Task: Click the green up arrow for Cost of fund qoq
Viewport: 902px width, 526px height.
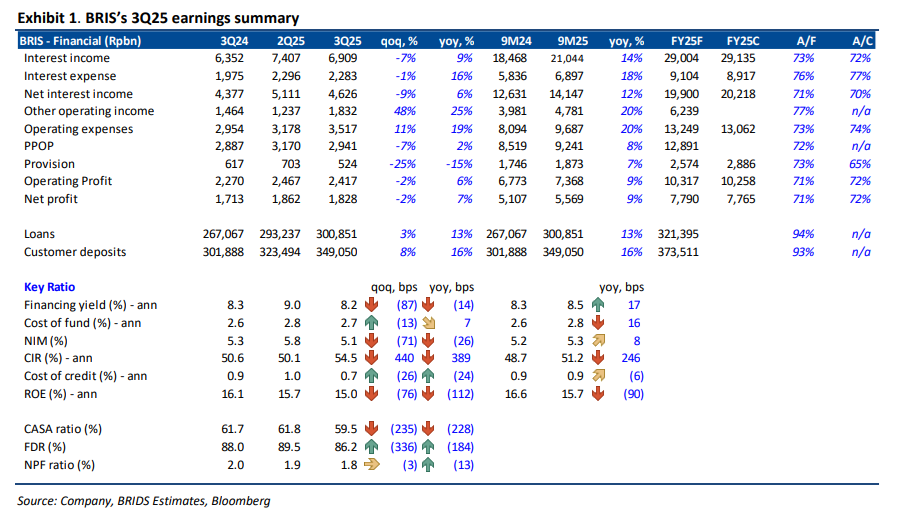Action: point(370,323)
